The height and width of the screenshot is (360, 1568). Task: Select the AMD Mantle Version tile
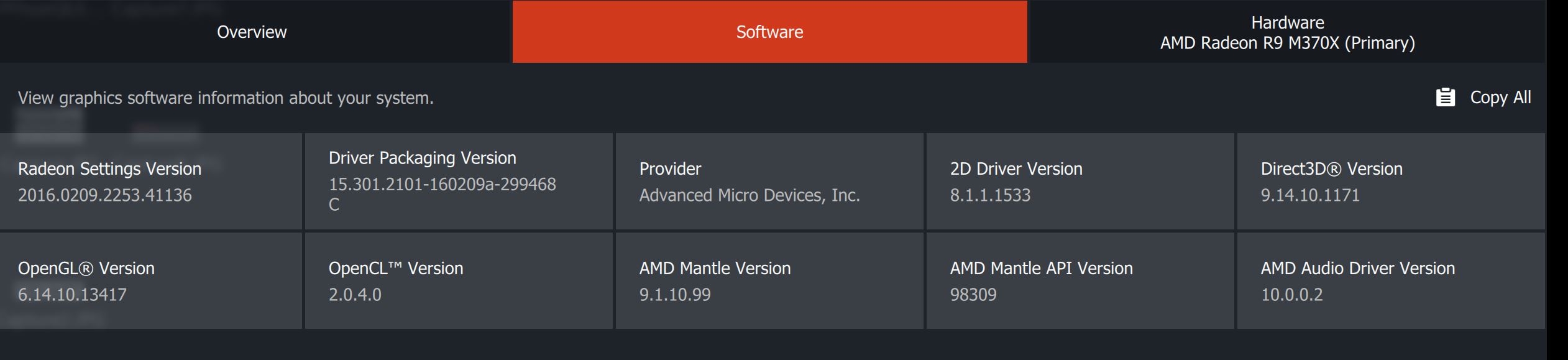pyautogui.click(x=769, y=280)
